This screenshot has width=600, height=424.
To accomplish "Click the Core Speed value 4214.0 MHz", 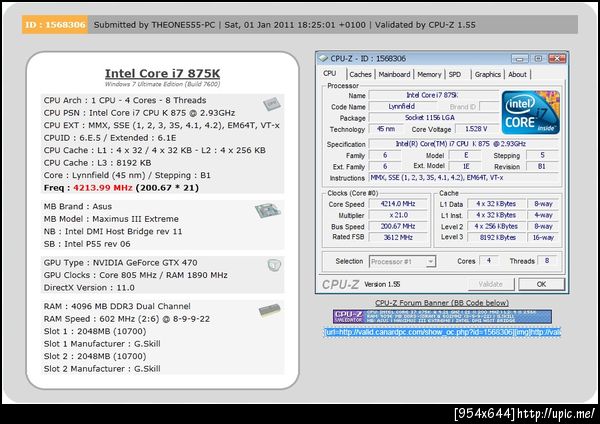I will tap(398, 204).
